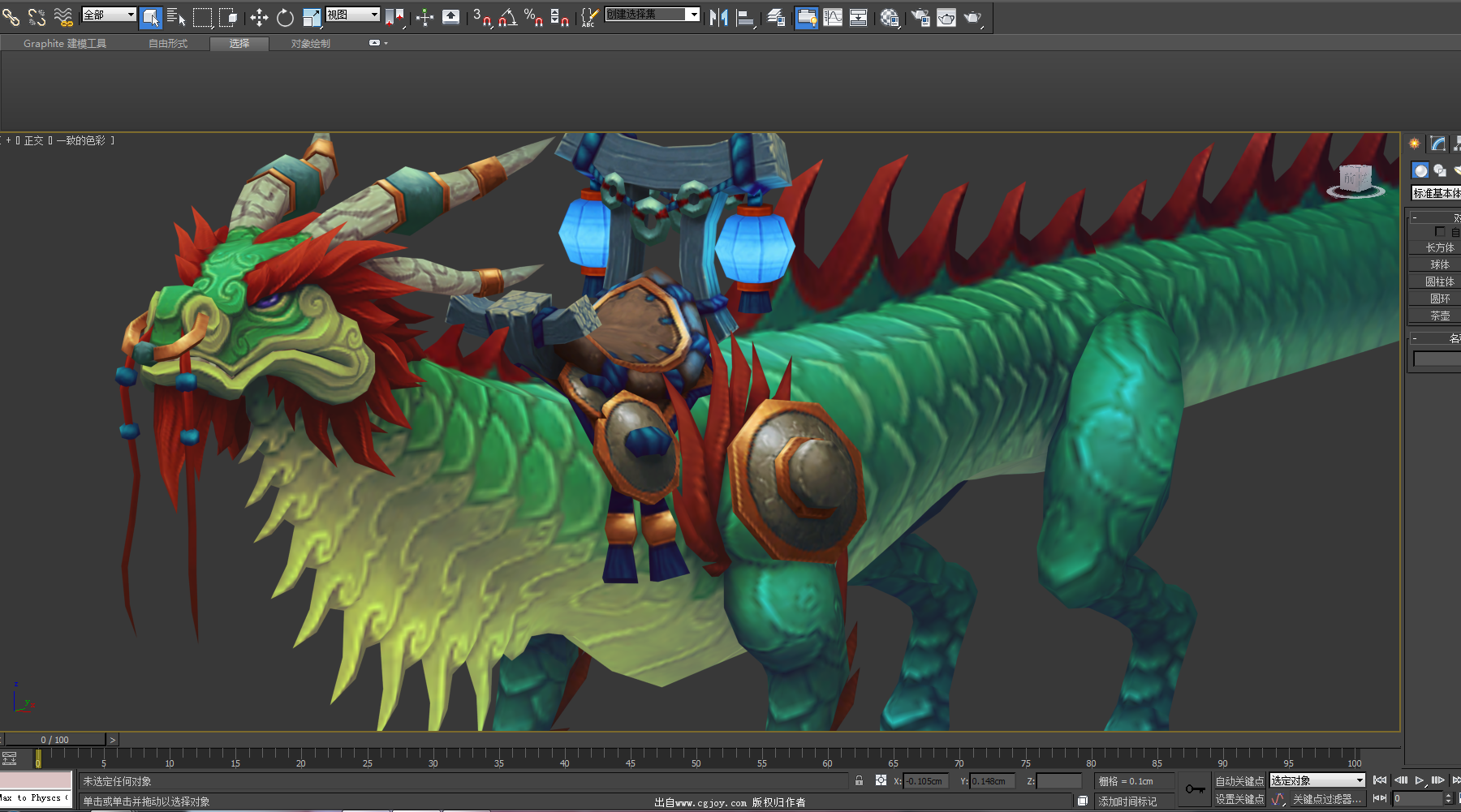Select the Move tool
Screen dimensions: 1461x812
[259, 17]
